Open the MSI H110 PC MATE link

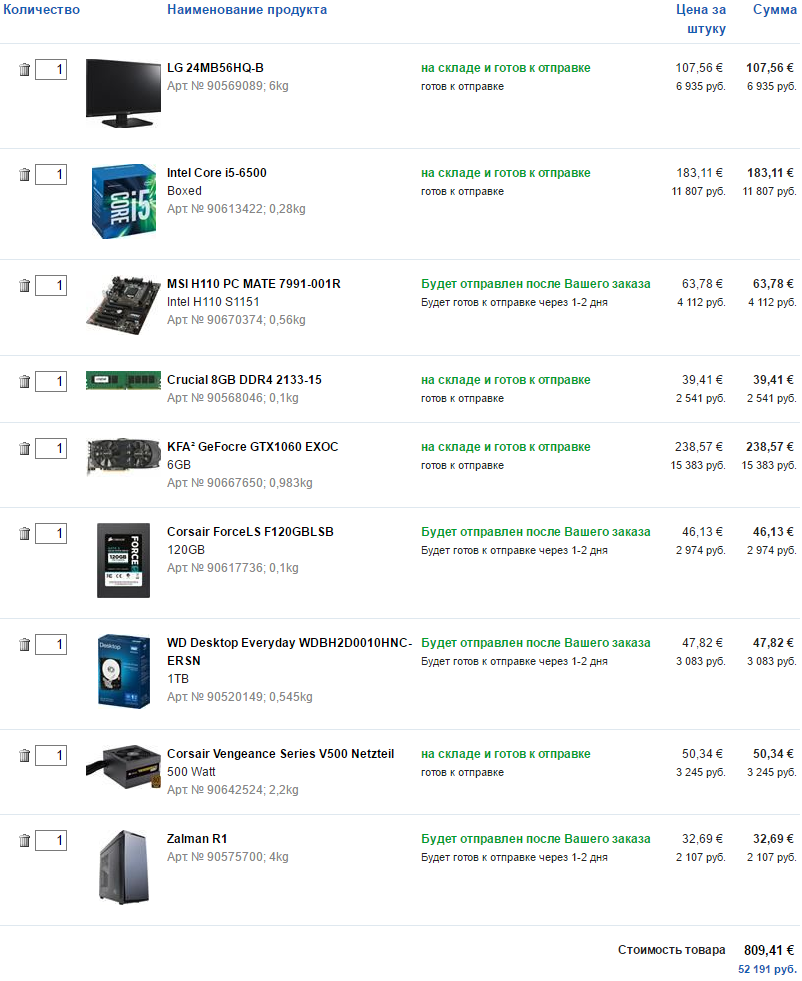click(253, 284)
